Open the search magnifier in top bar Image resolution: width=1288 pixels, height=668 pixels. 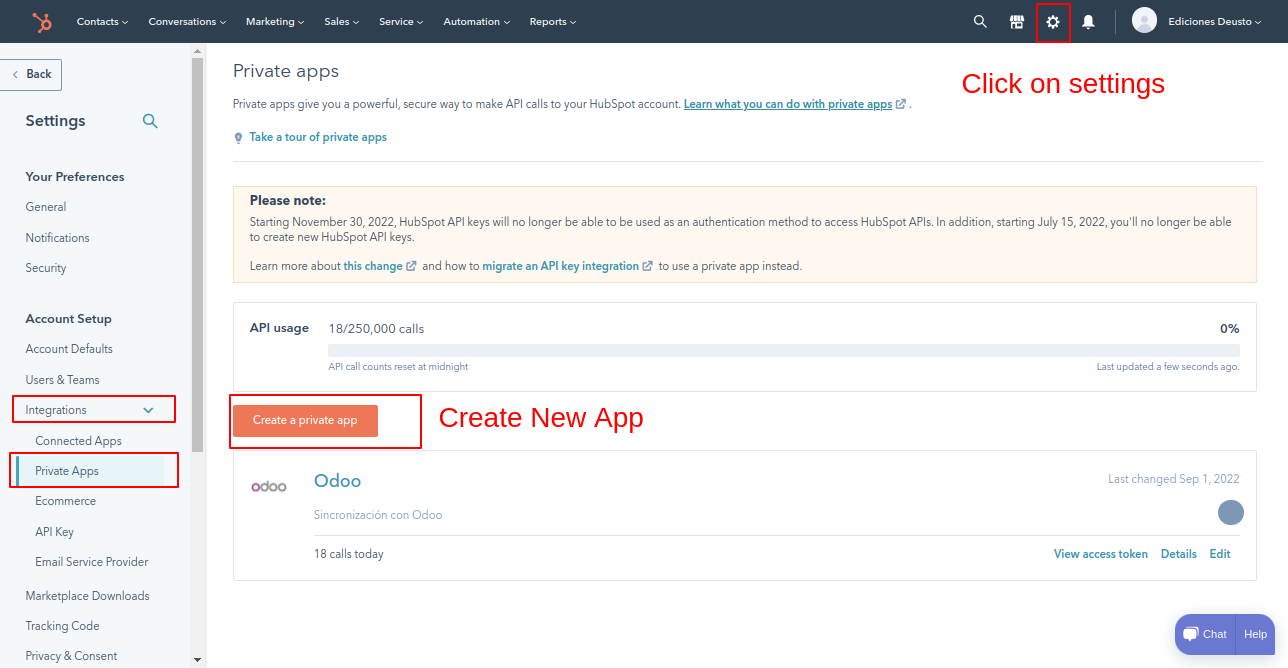click(980, 21)
